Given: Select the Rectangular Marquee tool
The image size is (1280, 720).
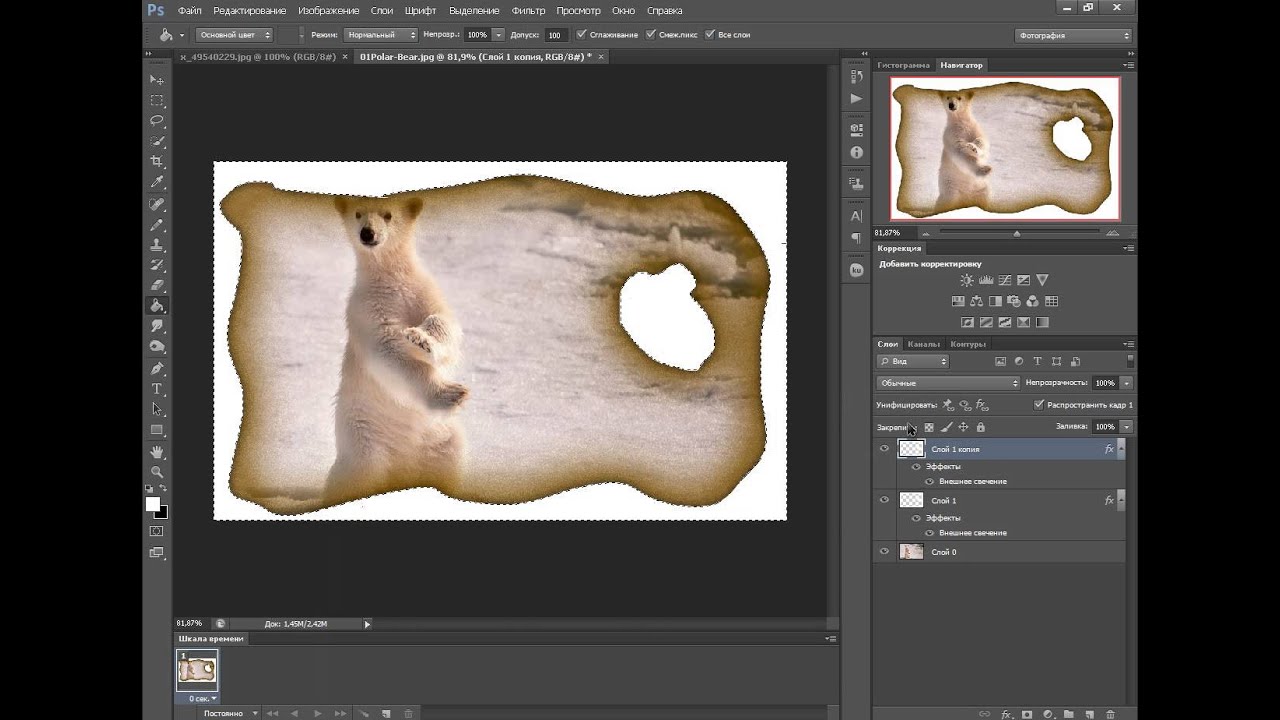Looking at the screenshot, I should [x=157, y=100].
